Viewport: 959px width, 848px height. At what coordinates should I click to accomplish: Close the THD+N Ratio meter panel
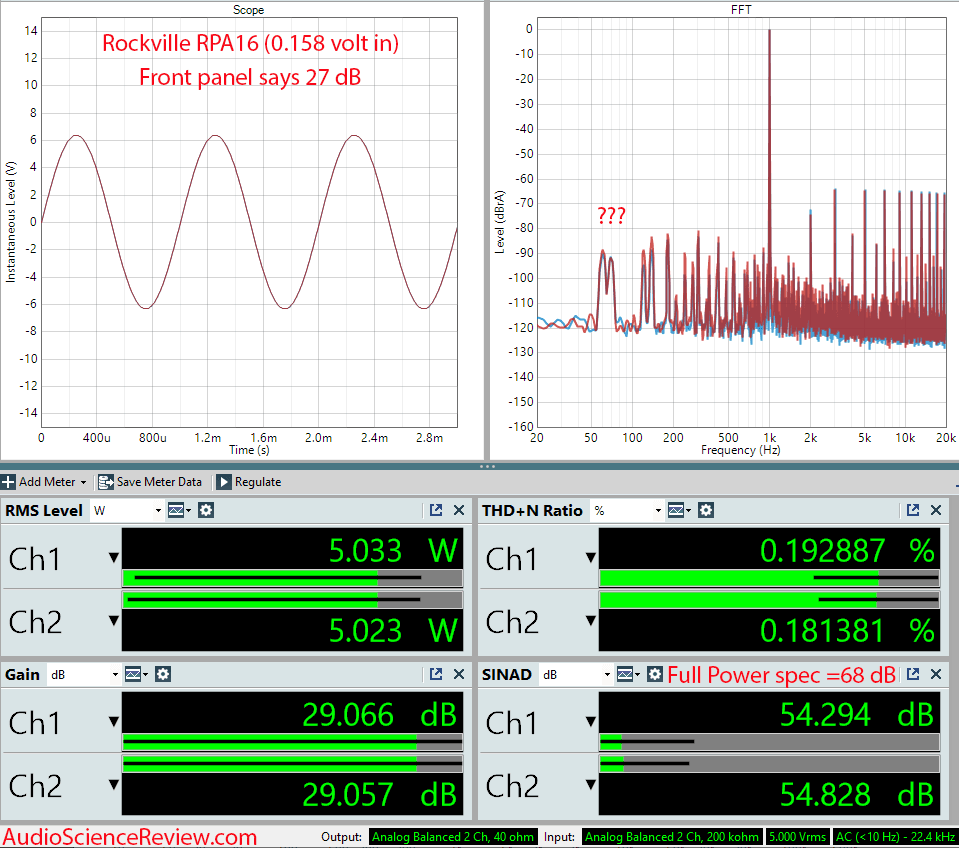tap(936, 510)
